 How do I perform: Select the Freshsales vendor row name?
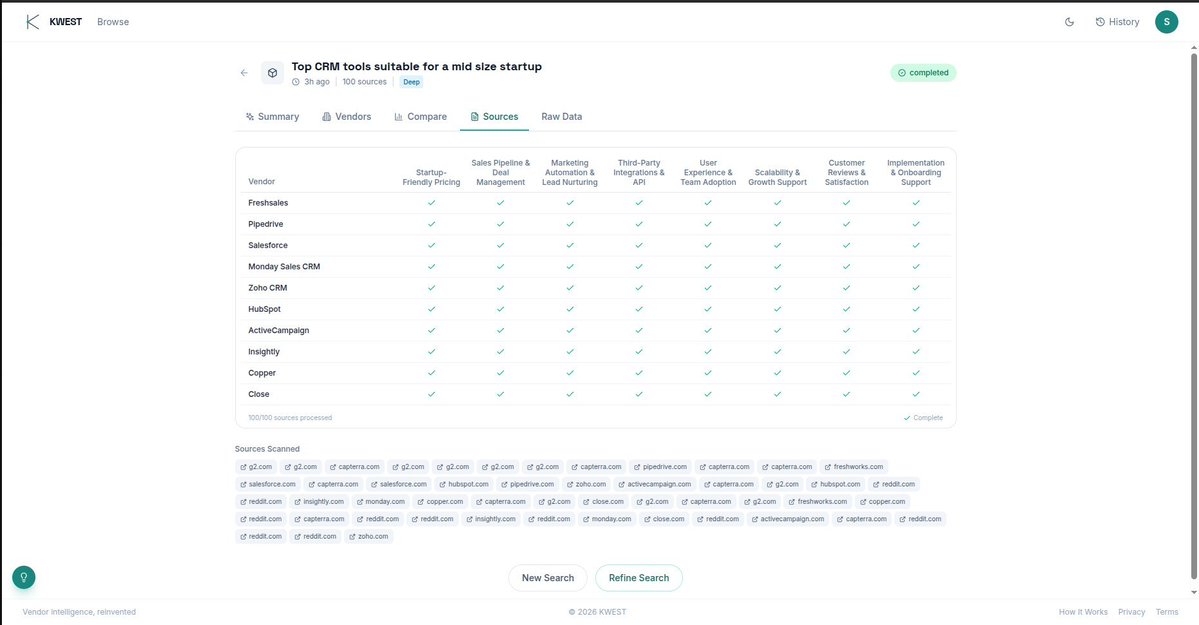[268, 203]
